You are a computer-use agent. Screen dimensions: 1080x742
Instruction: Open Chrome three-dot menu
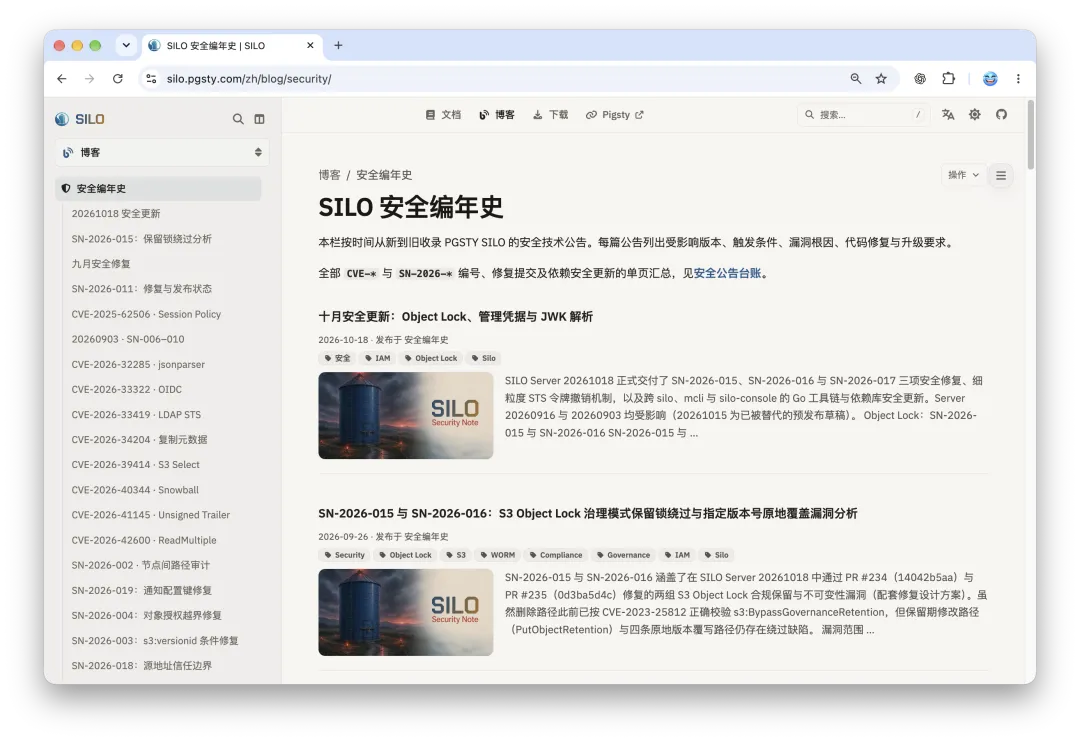pos(1018,79)
